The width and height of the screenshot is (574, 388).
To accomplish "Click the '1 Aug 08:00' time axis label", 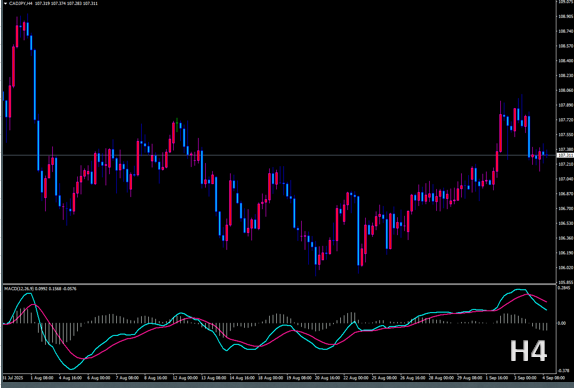I will pos(42,378).
